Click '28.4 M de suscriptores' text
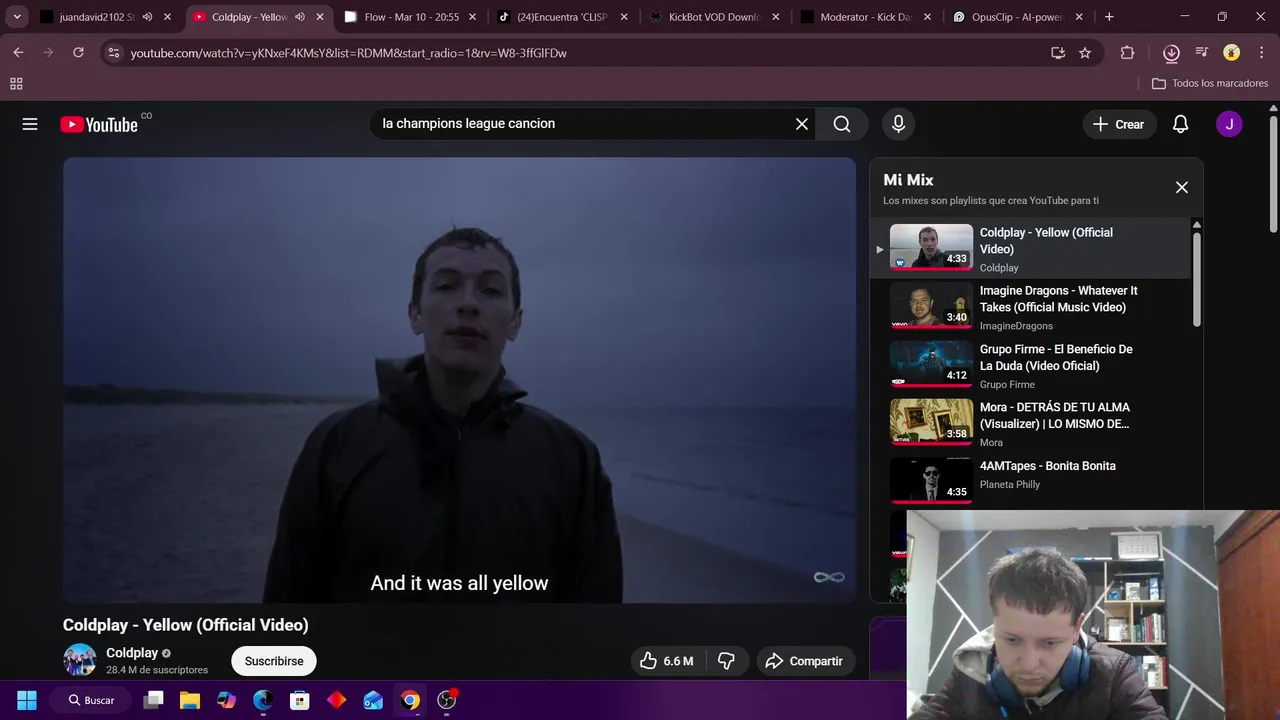1280x720 pixels. pyautogui.click(x=157, y=670)
